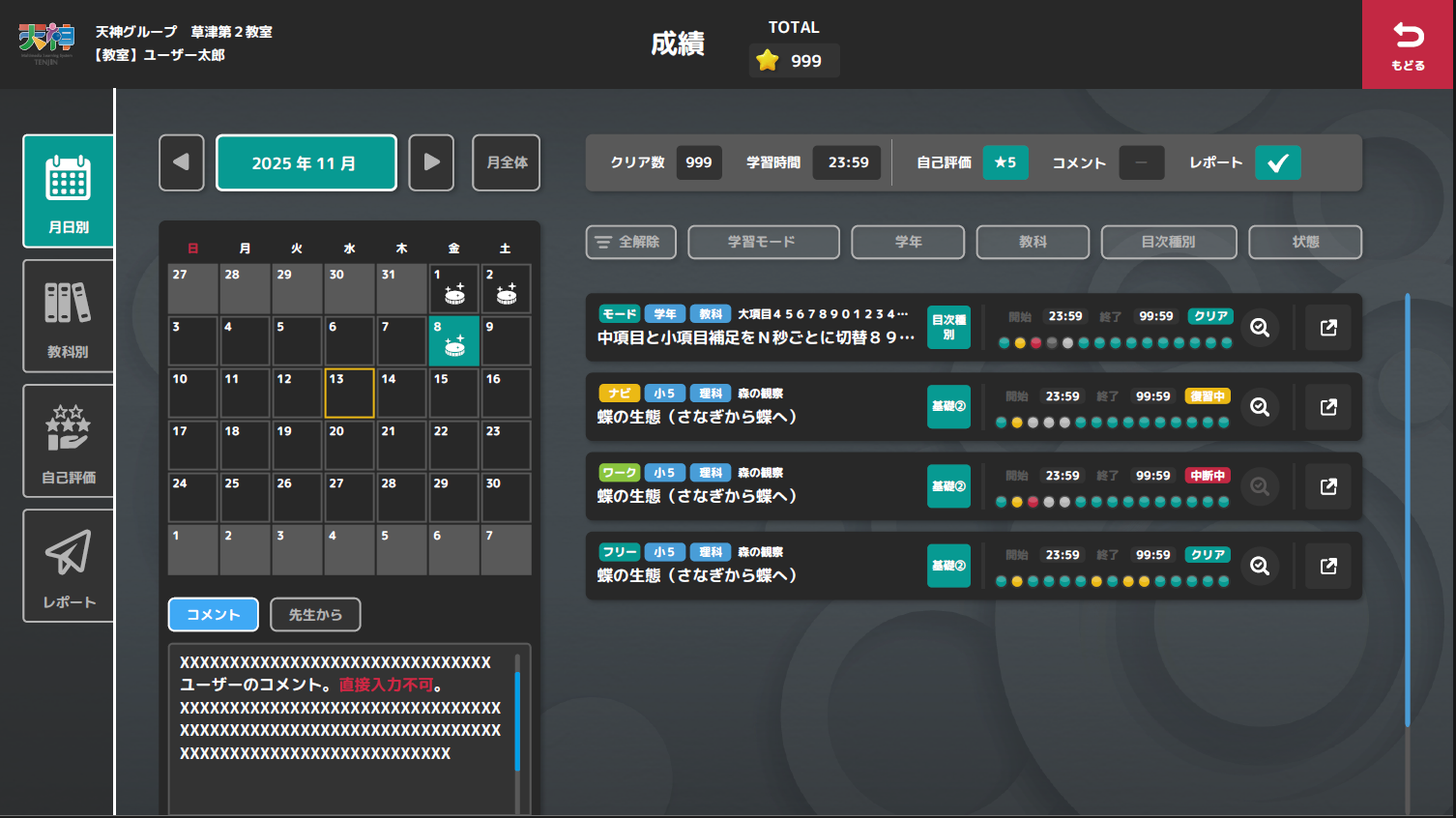Expand the 目次種別 filter dropdown
Image resolution: width=1456 pixels, height=818 pixels.
pos(1168,242)
